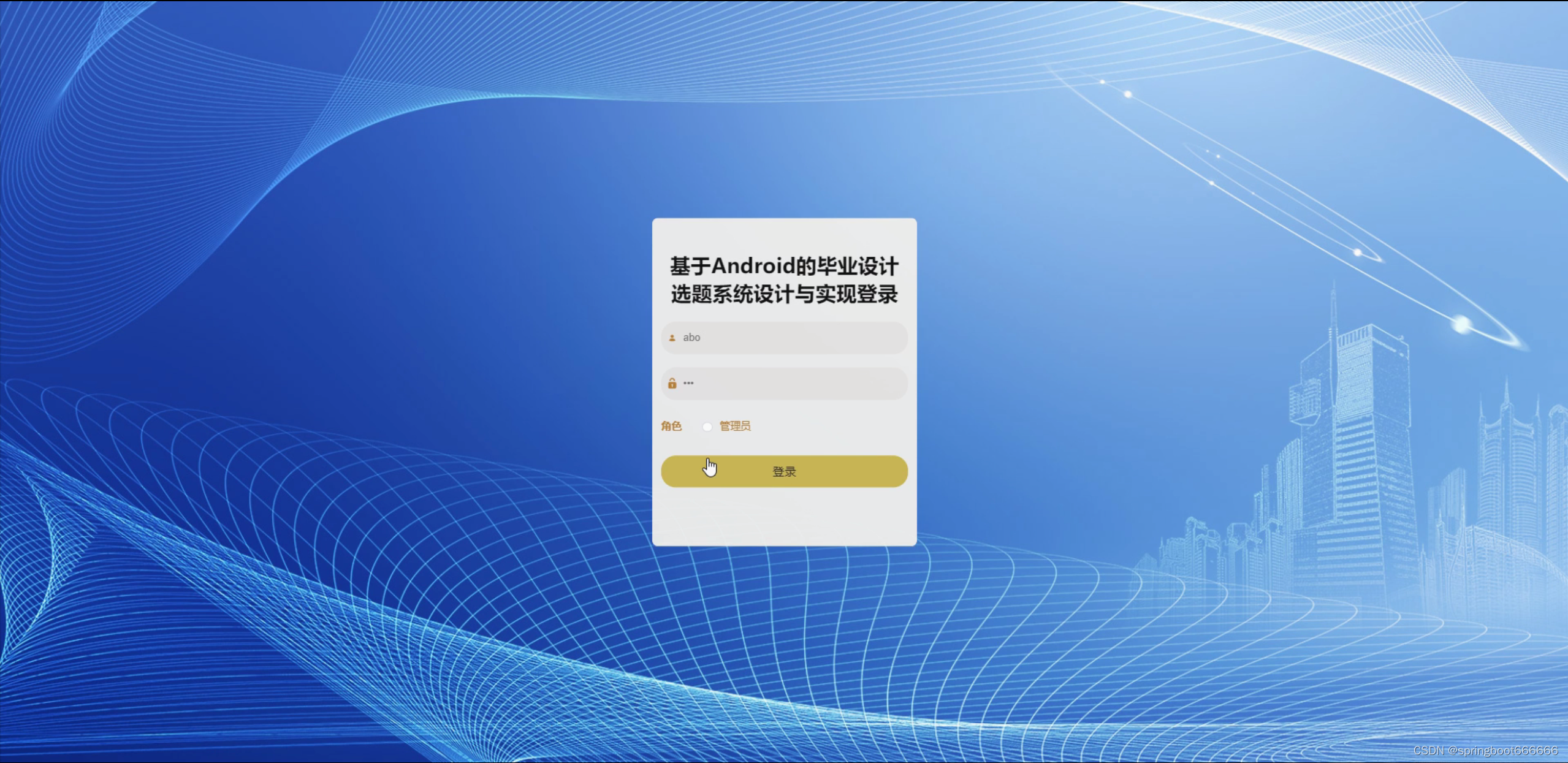The image size is (1568, 763).
Task: Click the typed text abo
Action: click(691, 338)
